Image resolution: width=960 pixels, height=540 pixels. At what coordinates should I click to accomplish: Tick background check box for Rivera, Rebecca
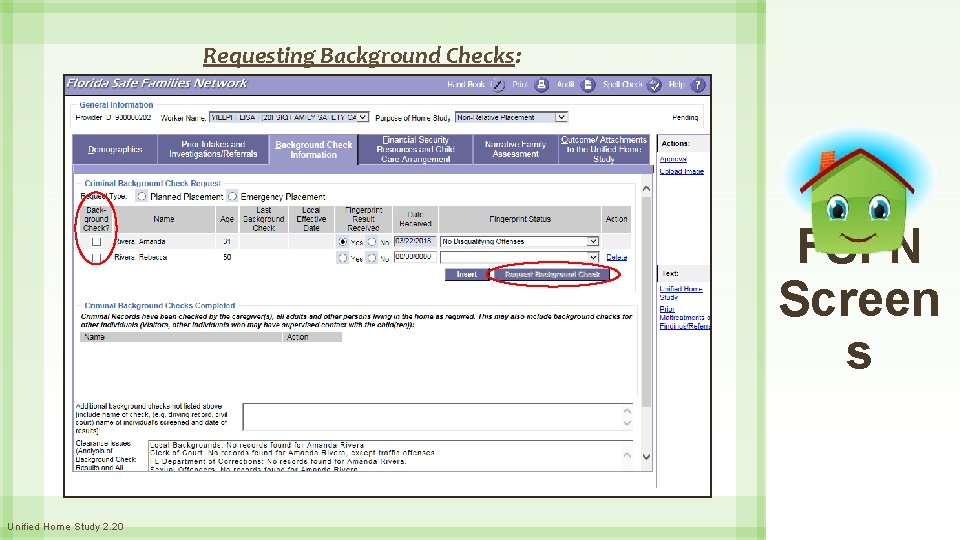96,258
